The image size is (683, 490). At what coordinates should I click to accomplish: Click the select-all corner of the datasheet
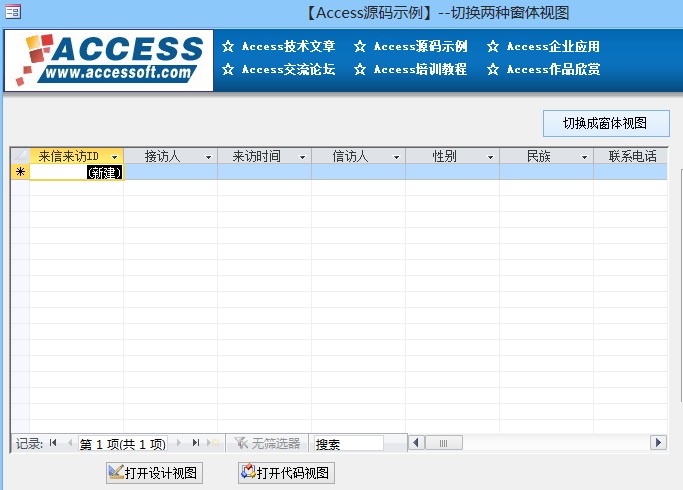pos(20,156)
